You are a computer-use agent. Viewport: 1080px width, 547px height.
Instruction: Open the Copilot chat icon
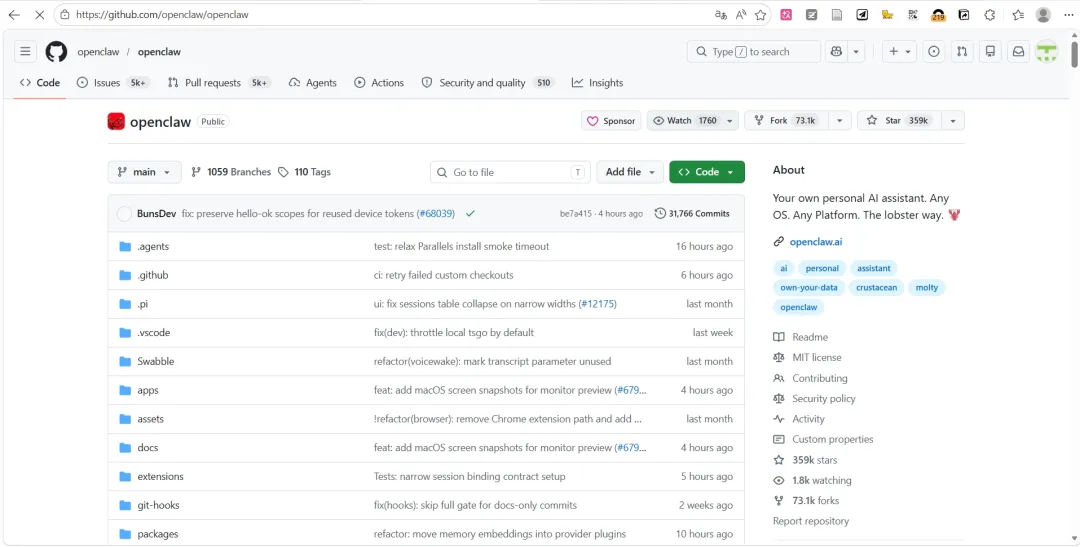(836, 52)
